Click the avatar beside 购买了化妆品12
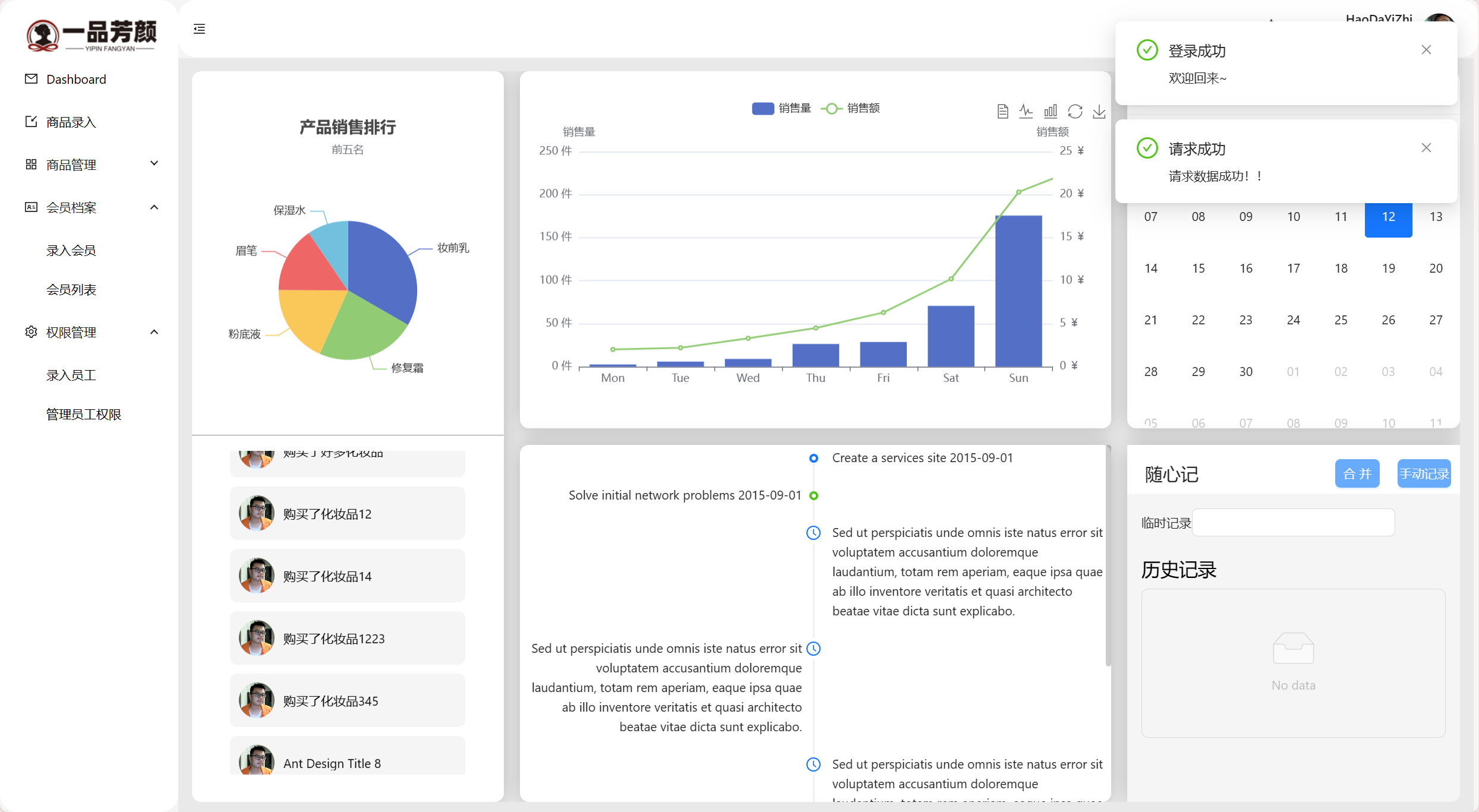 click(257, 513)
